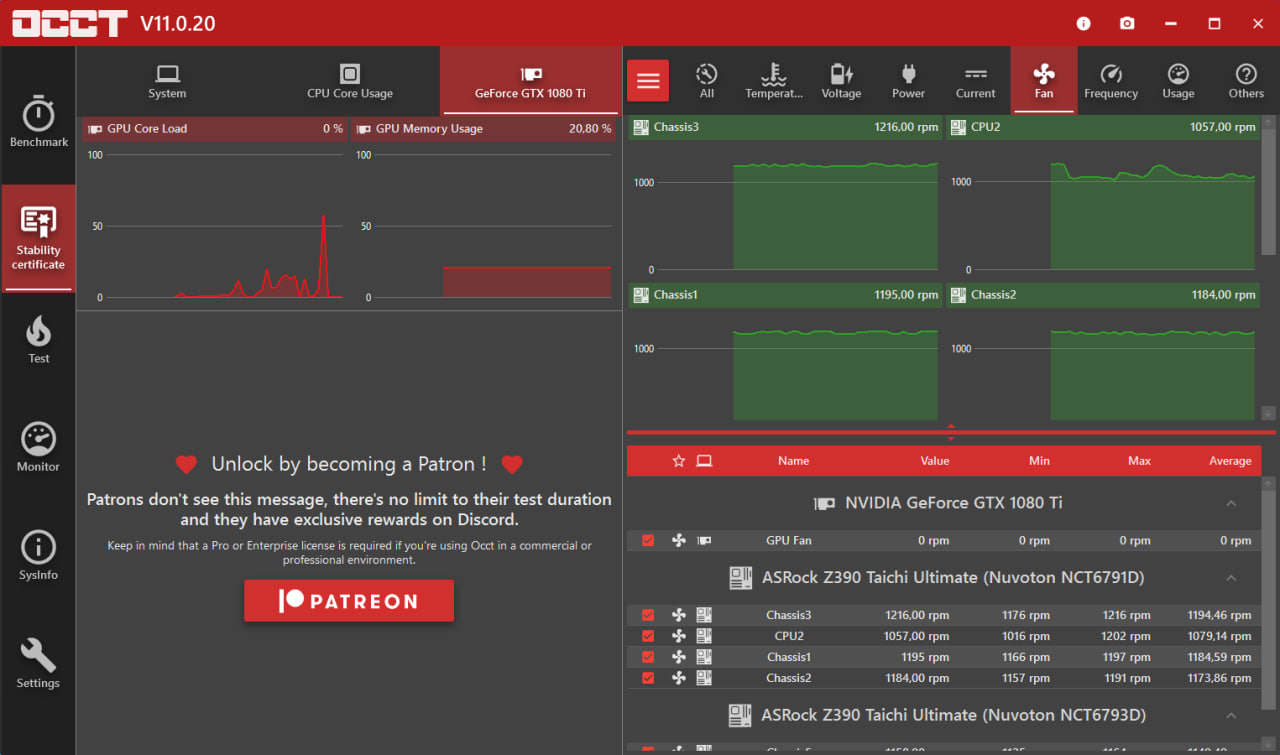Select the Fan sensors category
Image resolution: width=1280 pixels, height=755 pixels.
pyautogui.click(x=1043, y=81)
